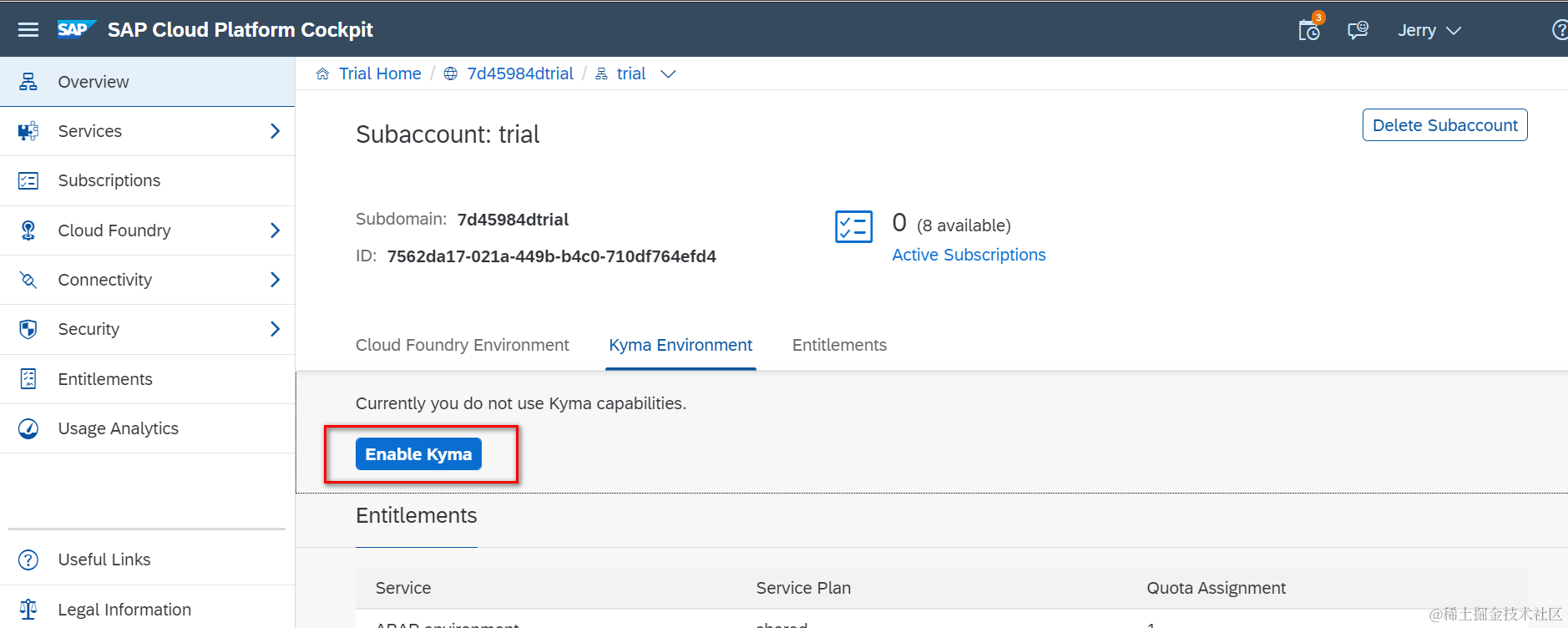Click the subaccount ID value

(551, 256)
